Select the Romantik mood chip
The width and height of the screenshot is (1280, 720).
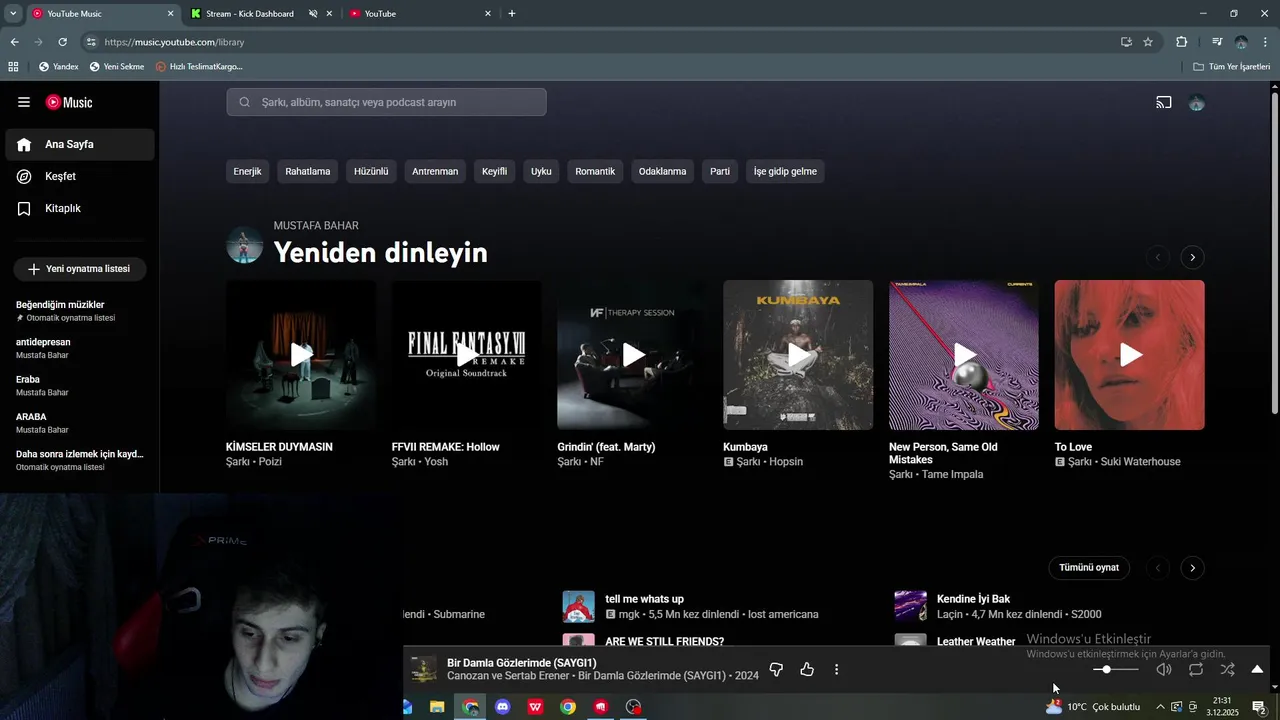coord(595,171)
